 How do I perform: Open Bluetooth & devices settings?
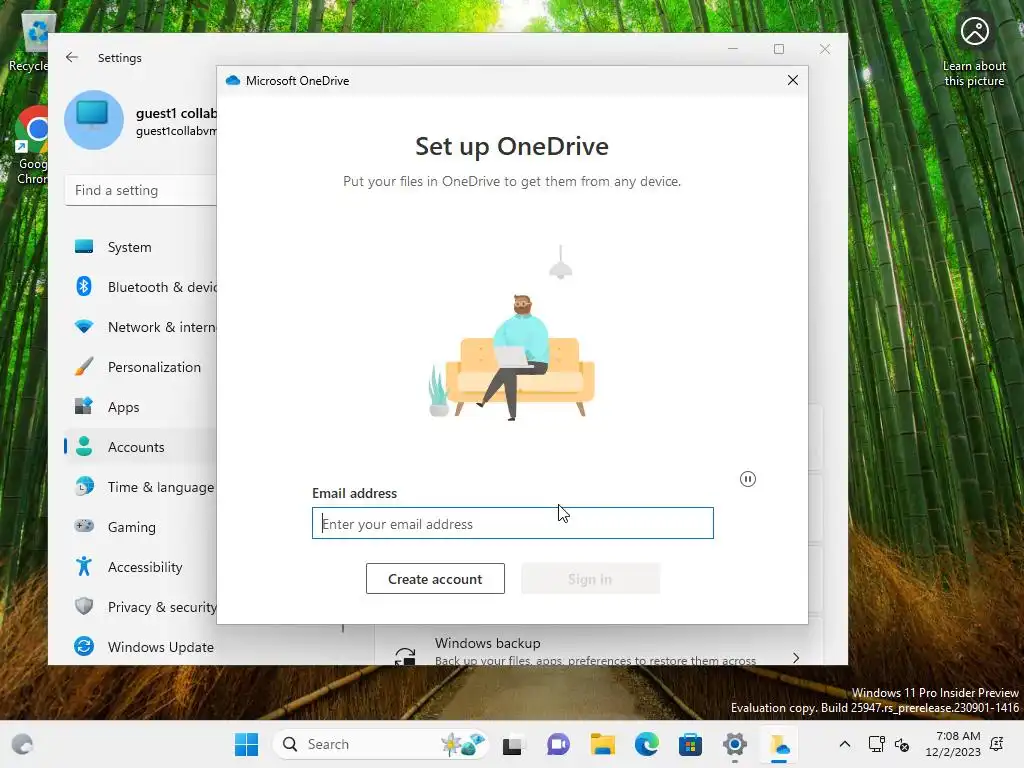pyautogui.click(x=140, y=287)
